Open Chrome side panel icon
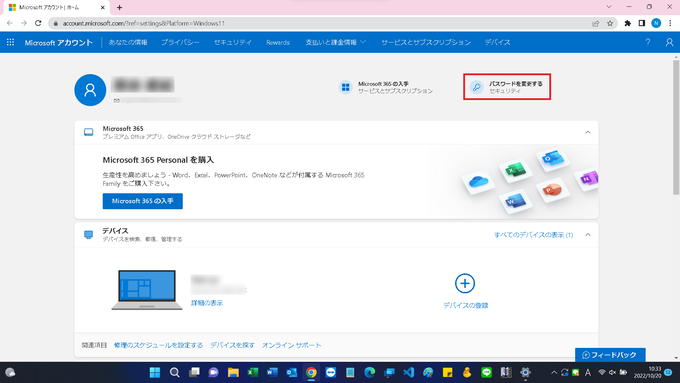The image size is (680, 383). point(642,23)
